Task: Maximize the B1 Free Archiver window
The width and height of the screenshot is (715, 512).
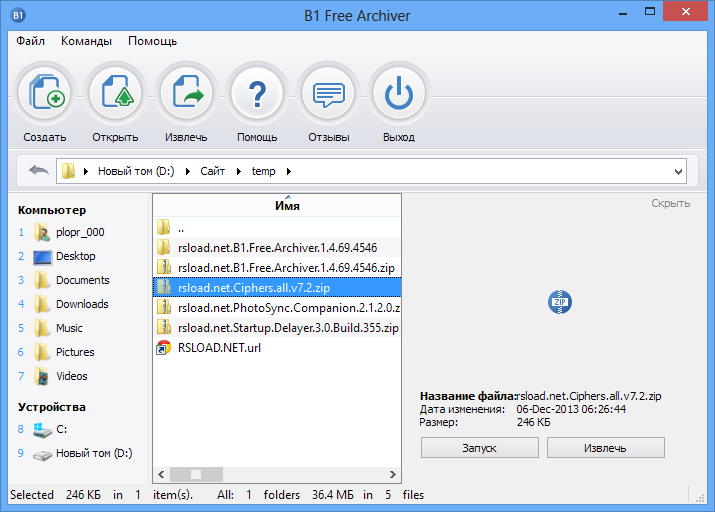Action: (650, 12)
